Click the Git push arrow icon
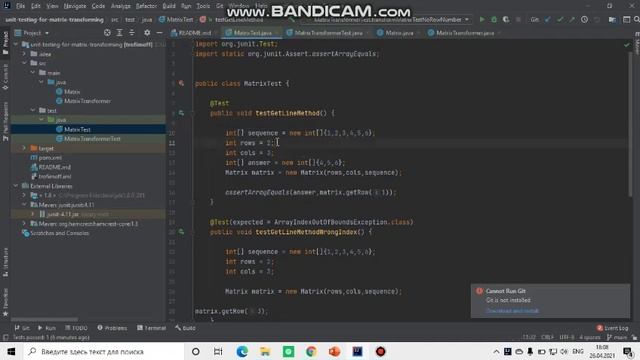640x360 pixels. tap(572, 20)
